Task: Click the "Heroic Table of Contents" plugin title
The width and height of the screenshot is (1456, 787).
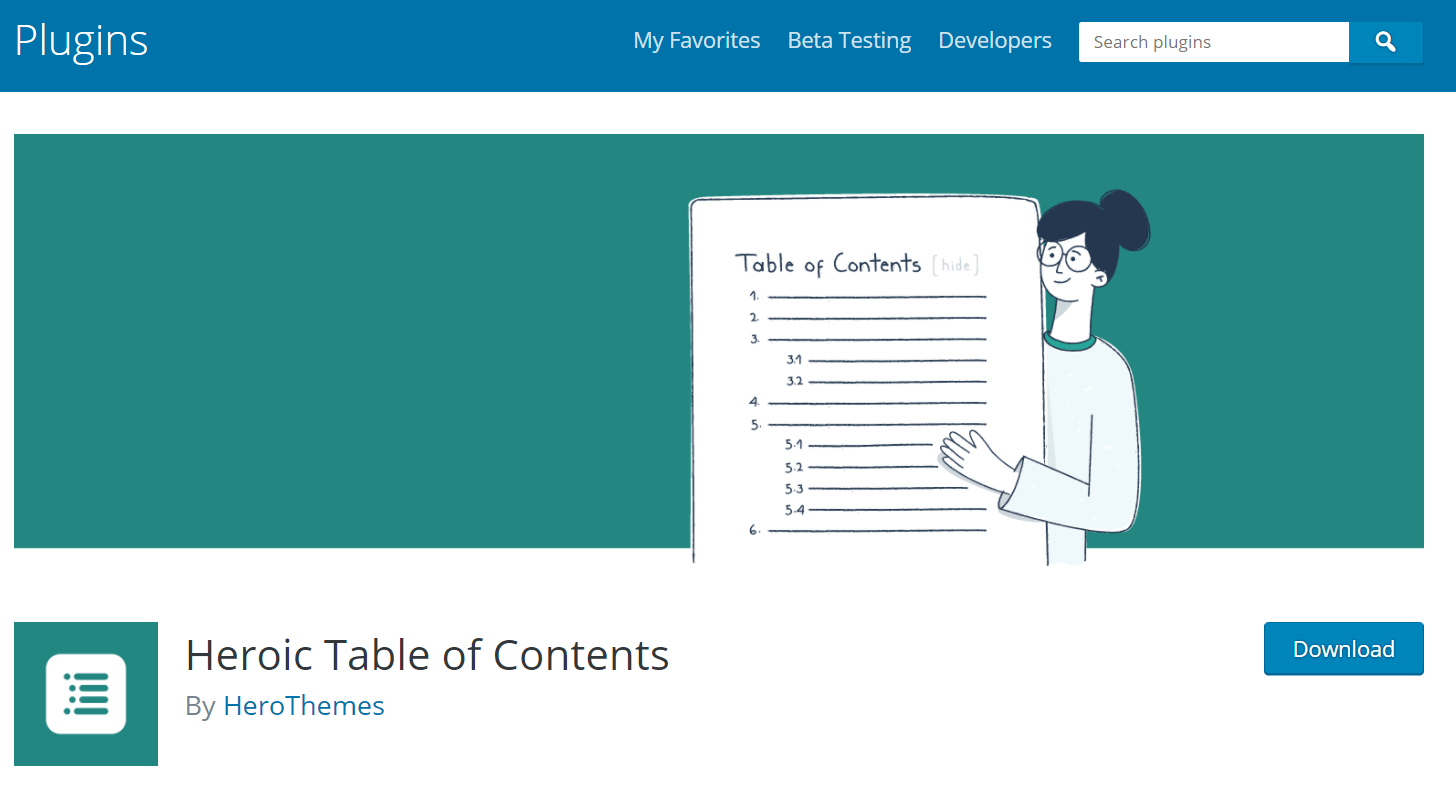Action: [x=427, y=655]
